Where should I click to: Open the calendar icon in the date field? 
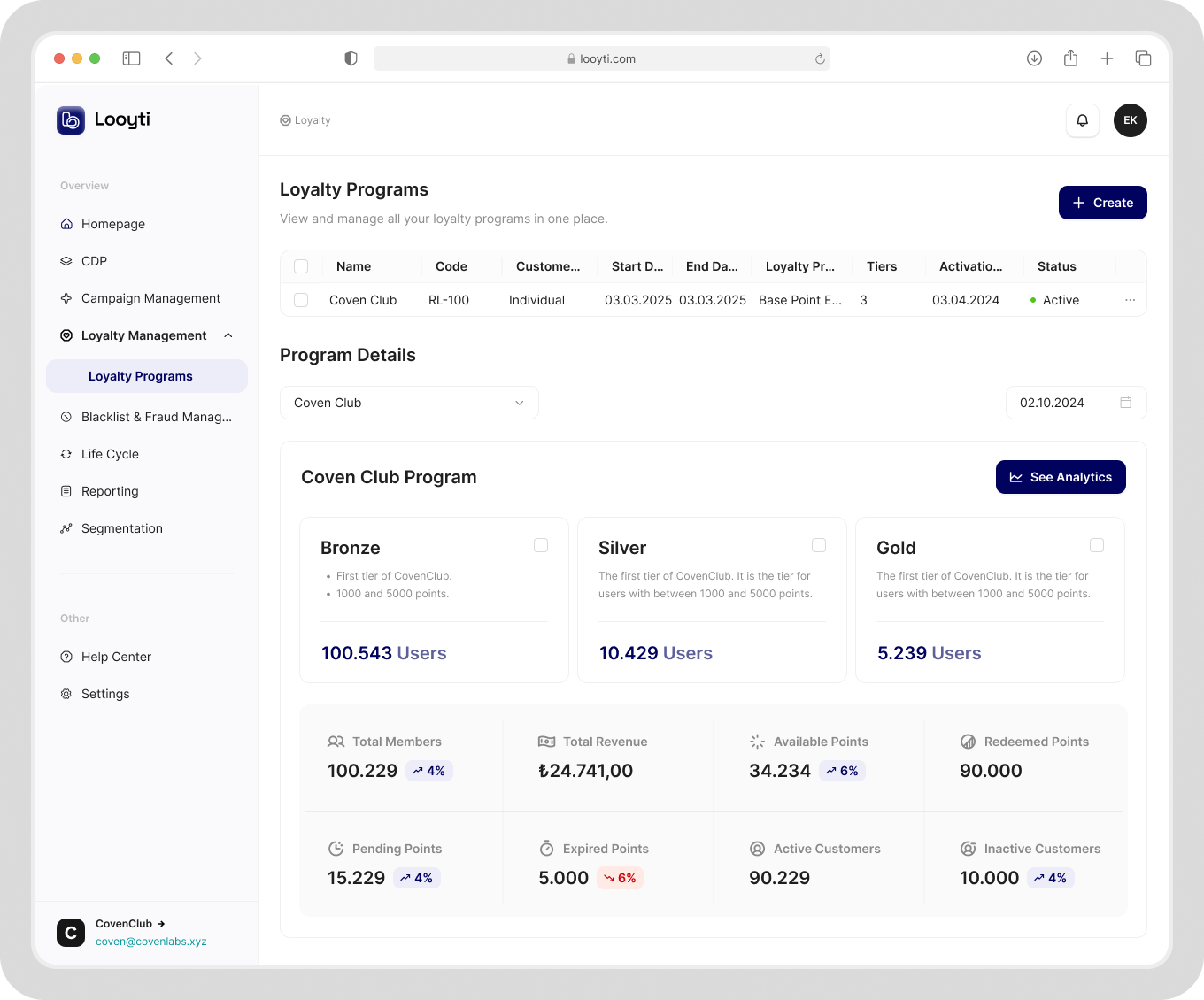pos(1125,403)
